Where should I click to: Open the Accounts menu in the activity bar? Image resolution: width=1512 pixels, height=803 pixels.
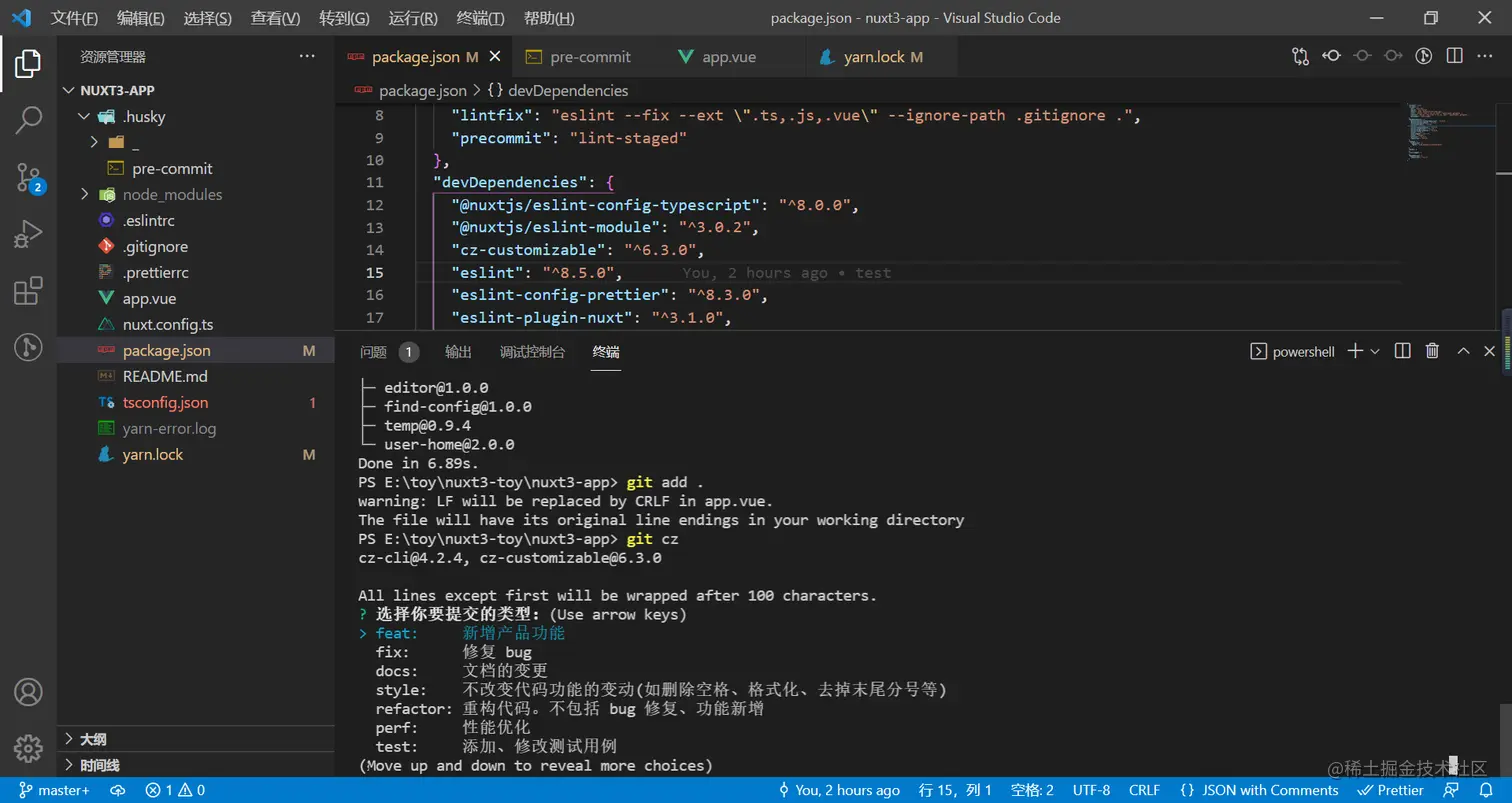tap(28, 692)
